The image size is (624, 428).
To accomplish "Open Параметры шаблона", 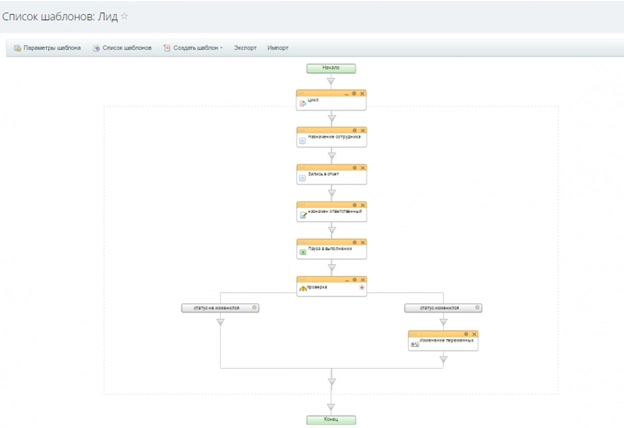I will [x=48, y=48].
